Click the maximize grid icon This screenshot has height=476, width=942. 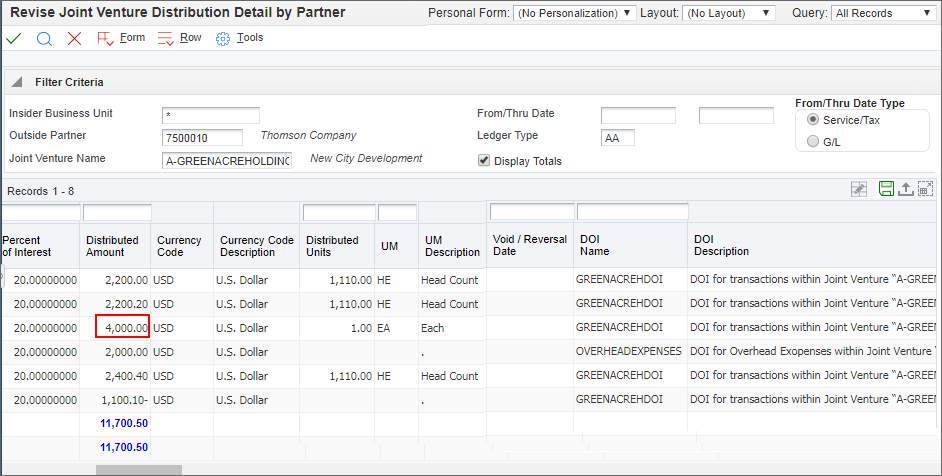(x=926, y=189)
